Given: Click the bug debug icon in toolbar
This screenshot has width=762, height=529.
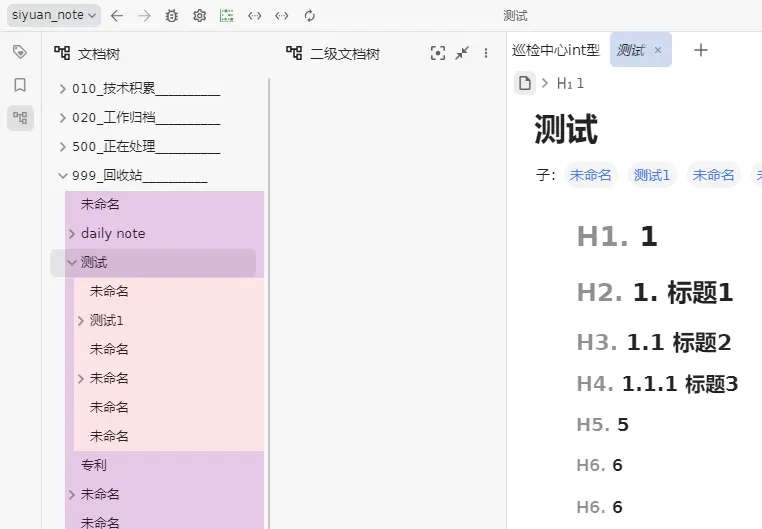Looking at the screenshot, I should click(x=172, y=16).
